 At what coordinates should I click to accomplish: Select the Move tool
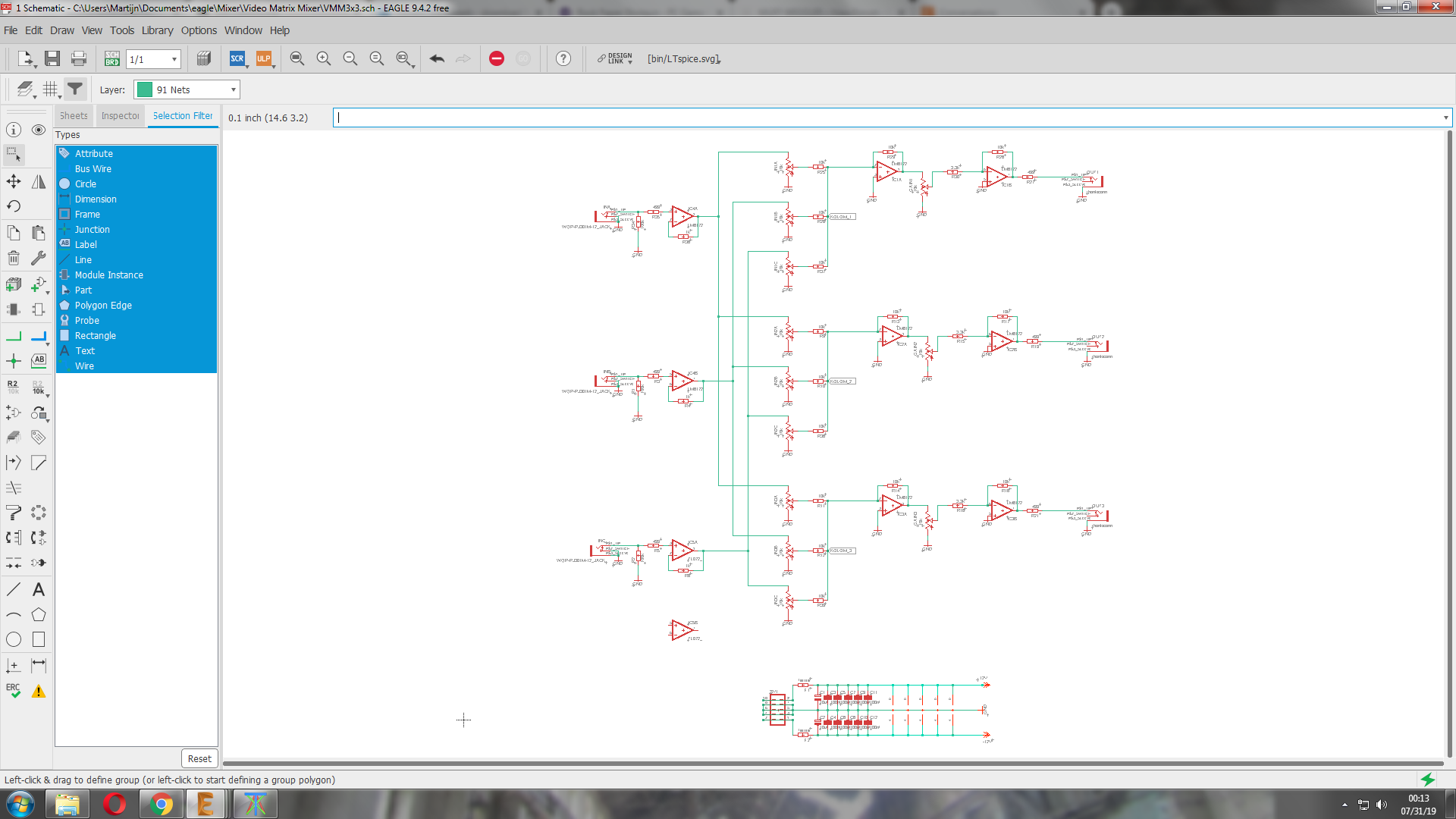point(14,181)
